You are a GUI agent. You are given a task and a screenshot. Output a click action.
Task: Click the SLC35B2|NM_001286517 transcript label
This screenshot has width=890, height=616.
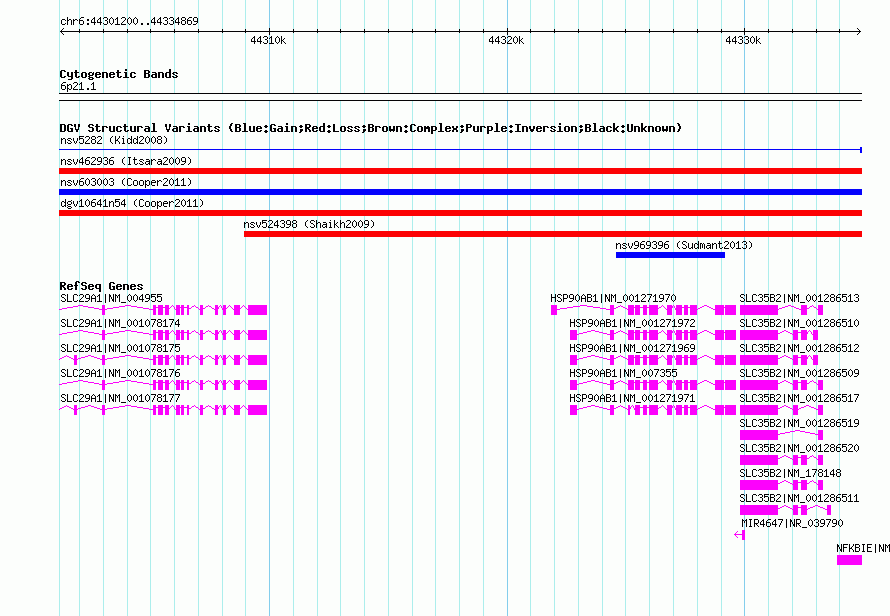[799, 398]
